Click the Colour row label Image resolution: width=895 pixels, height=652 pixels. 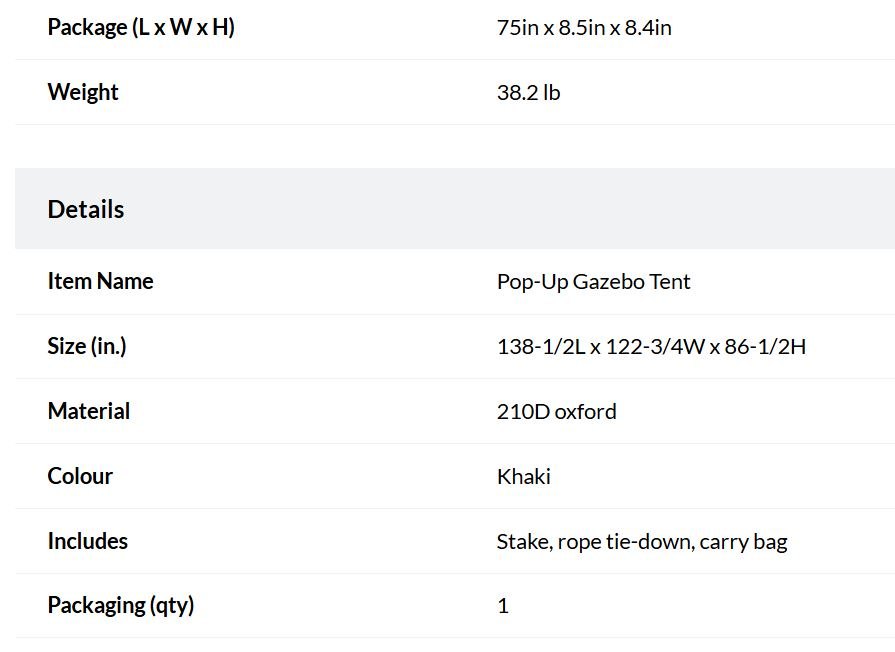click(80, 476)
